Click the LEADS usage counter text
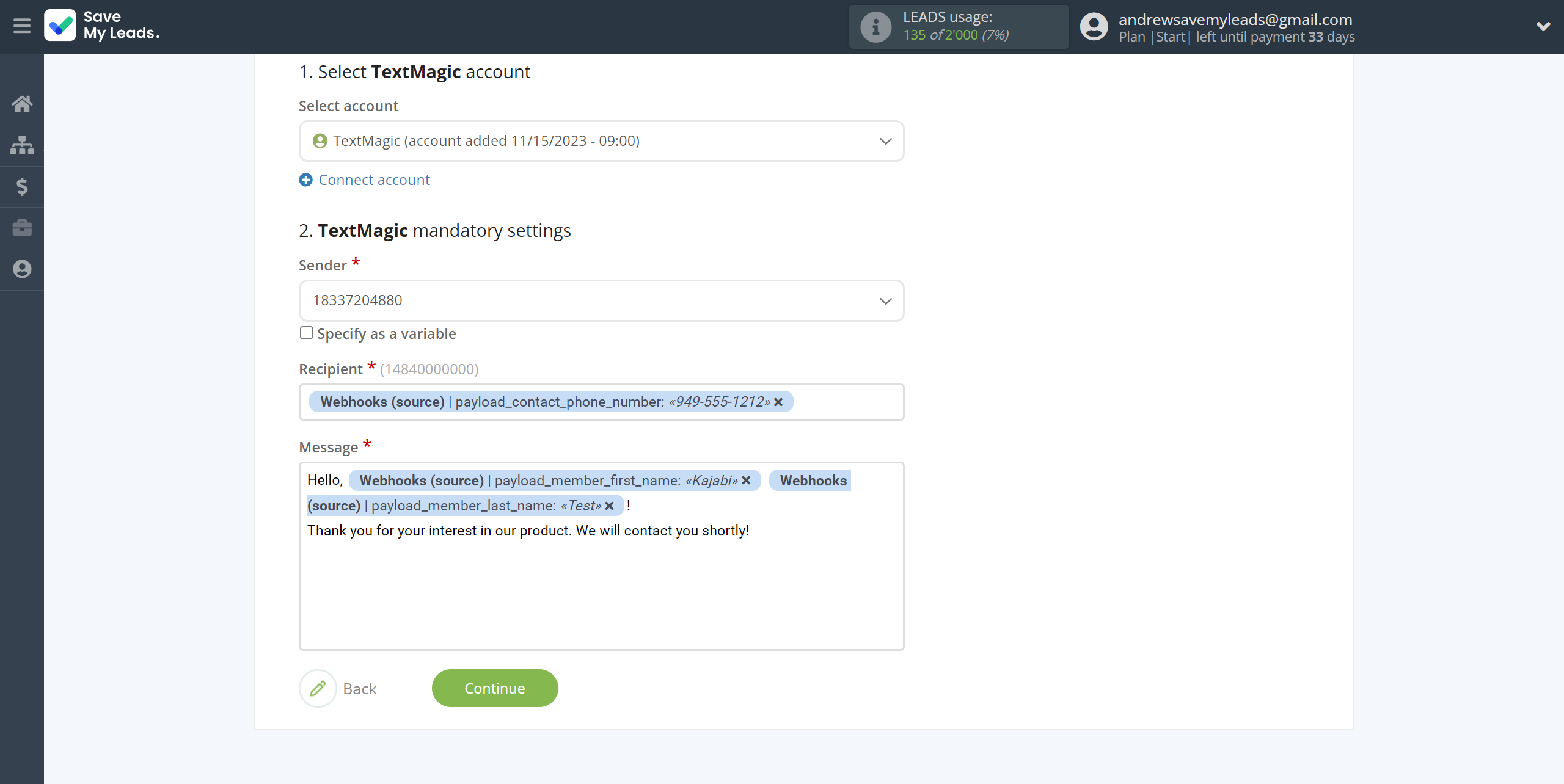Image resolution: width=1564 pixels, height=784 pixels. click(x=956, y=35)
